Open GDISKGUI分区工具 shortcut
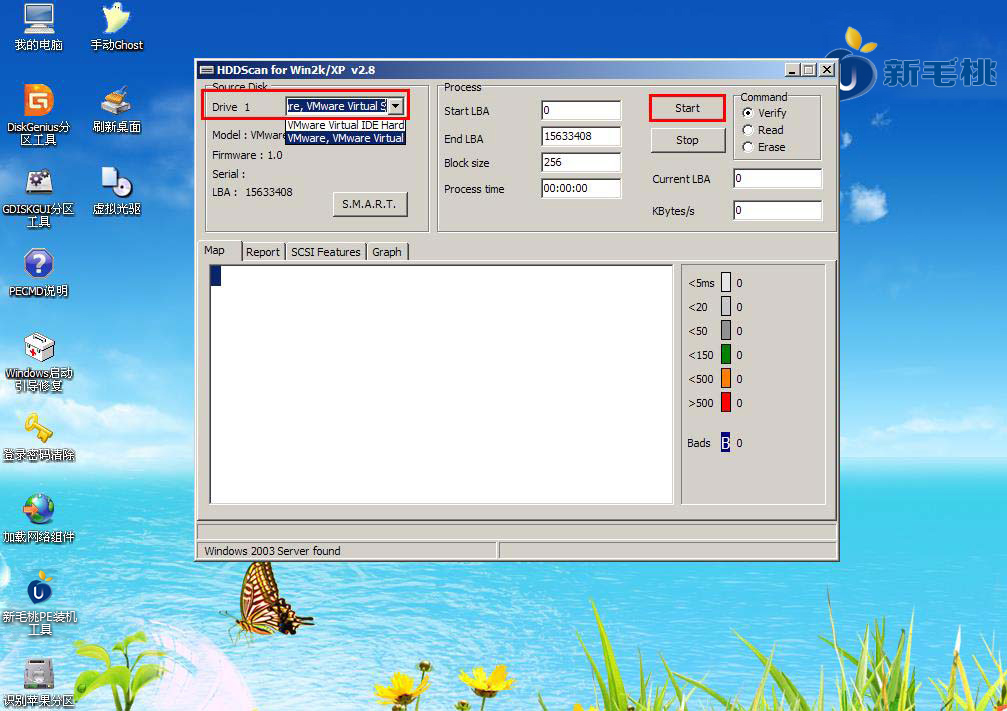The width and height of the screenshot is (1007, 711). 39,197
